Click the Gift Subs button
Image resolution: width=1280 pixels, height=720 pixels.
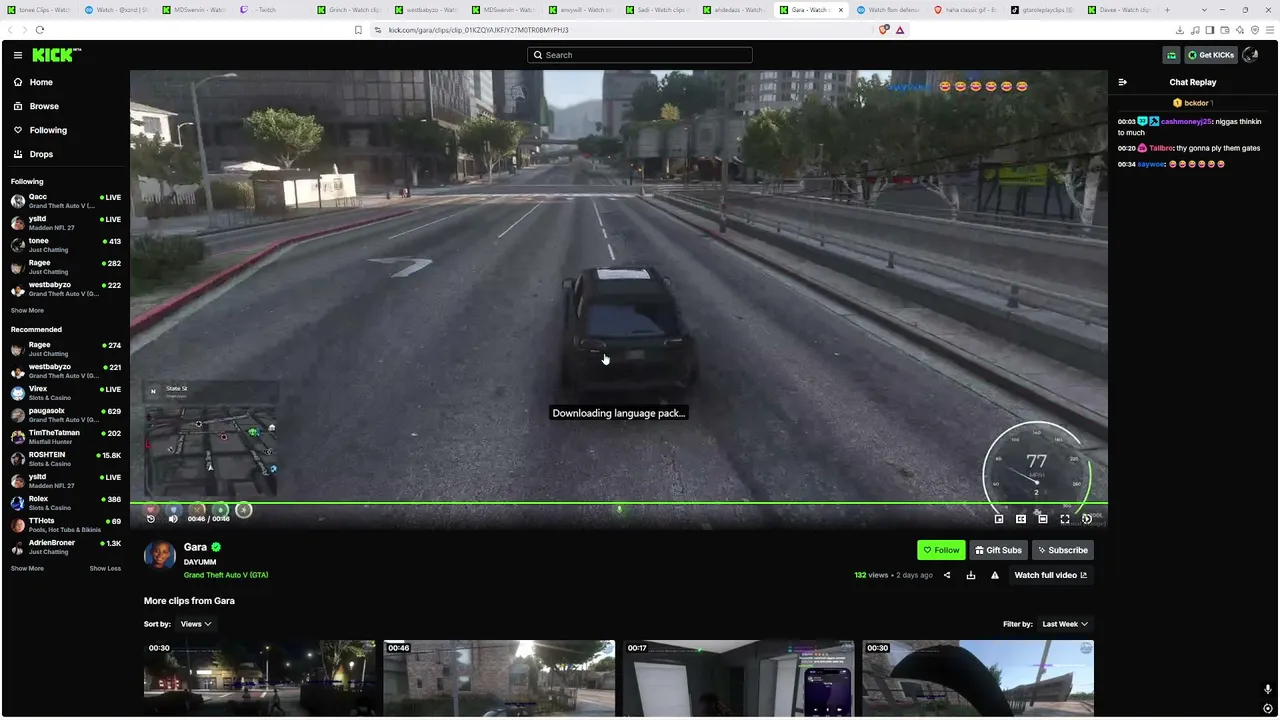click(998, 550)
